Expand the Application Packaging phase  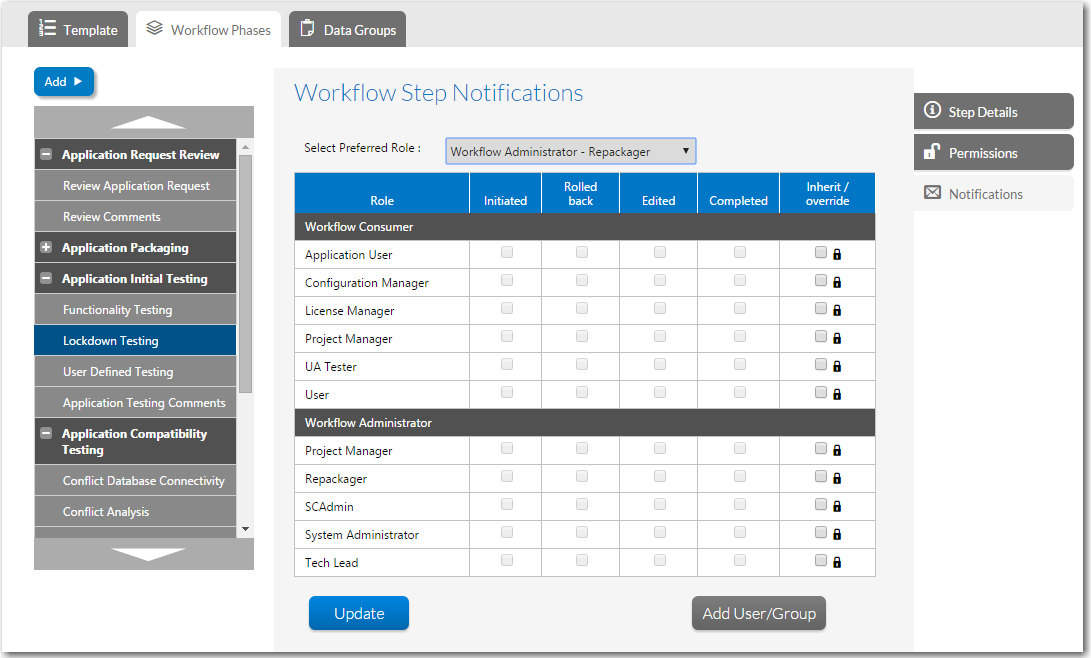pyautogui.click(x=46, y=248)
